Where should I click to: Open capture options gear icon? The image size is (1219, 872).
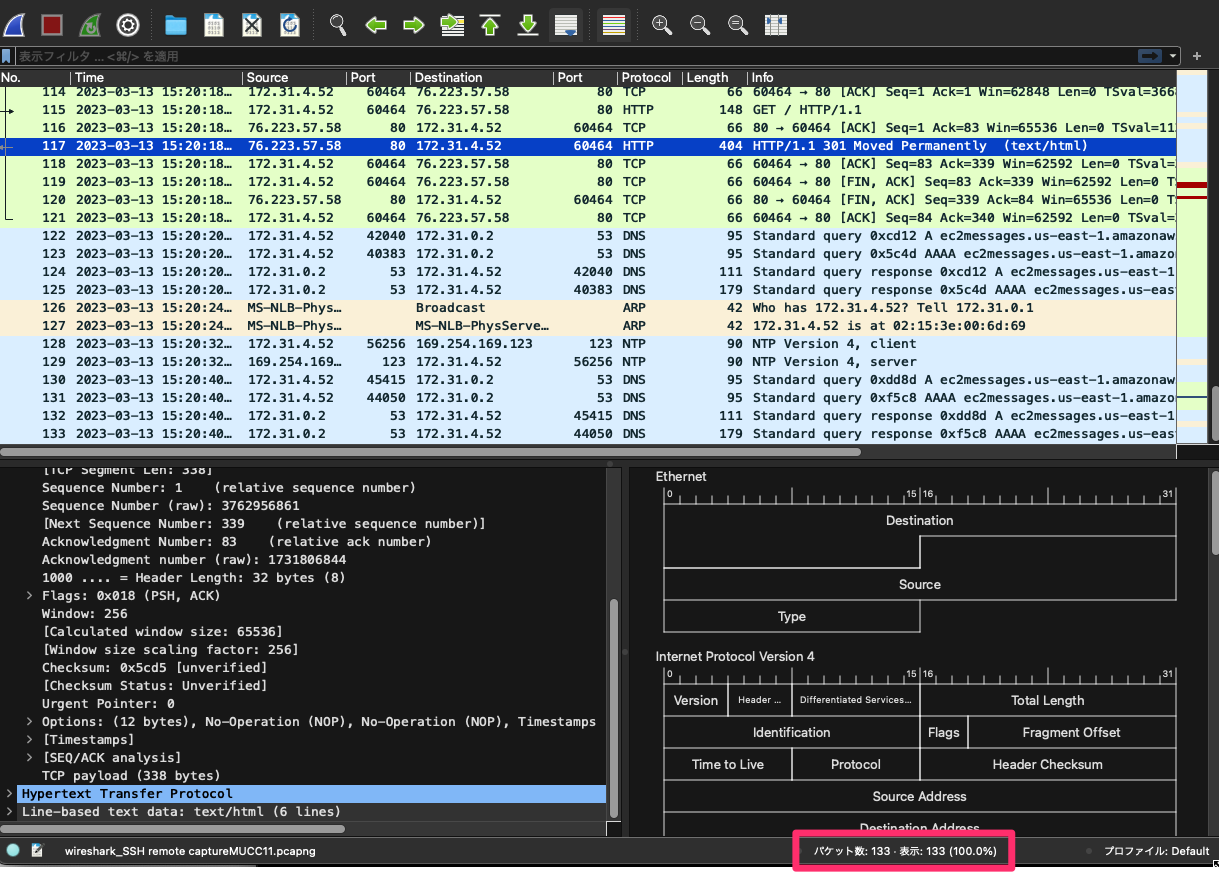(128, 25)
